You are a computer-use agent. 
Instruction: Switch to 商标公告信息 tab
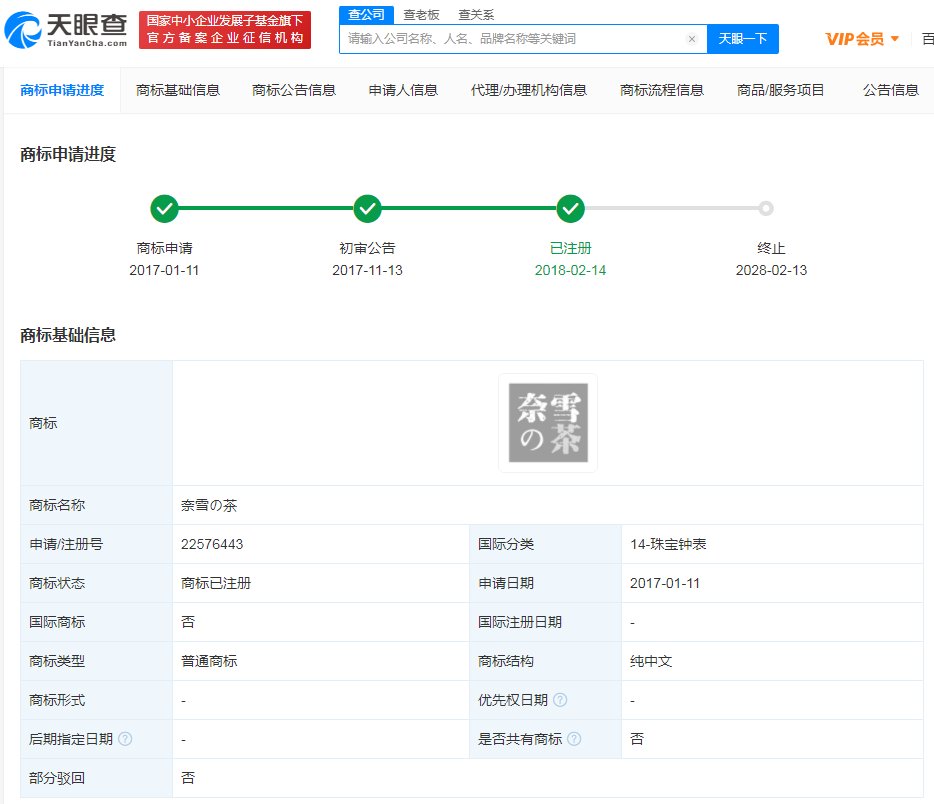coord(294,90)
